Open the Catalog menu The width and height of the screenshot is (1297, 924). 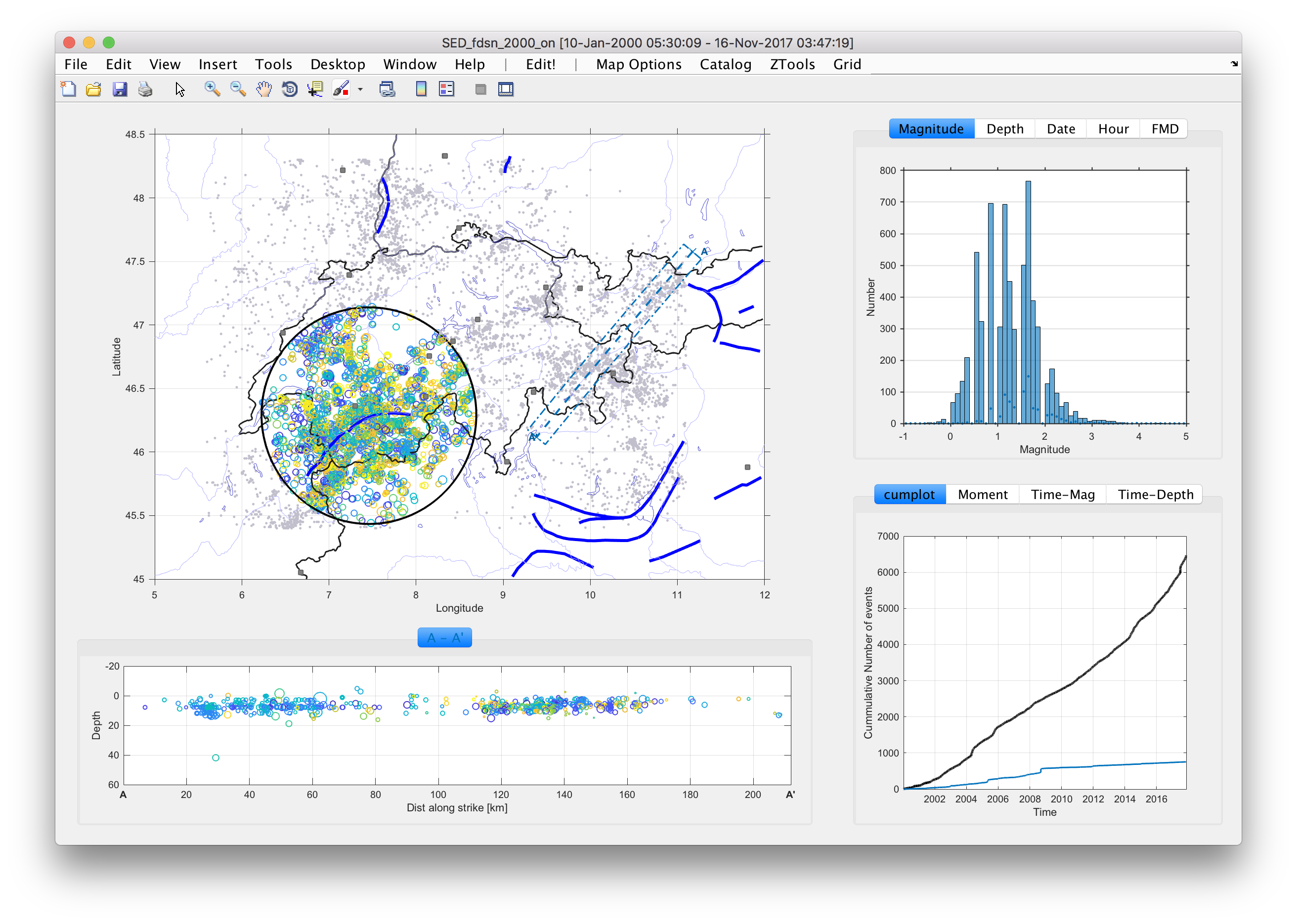(x=725, y=64)
